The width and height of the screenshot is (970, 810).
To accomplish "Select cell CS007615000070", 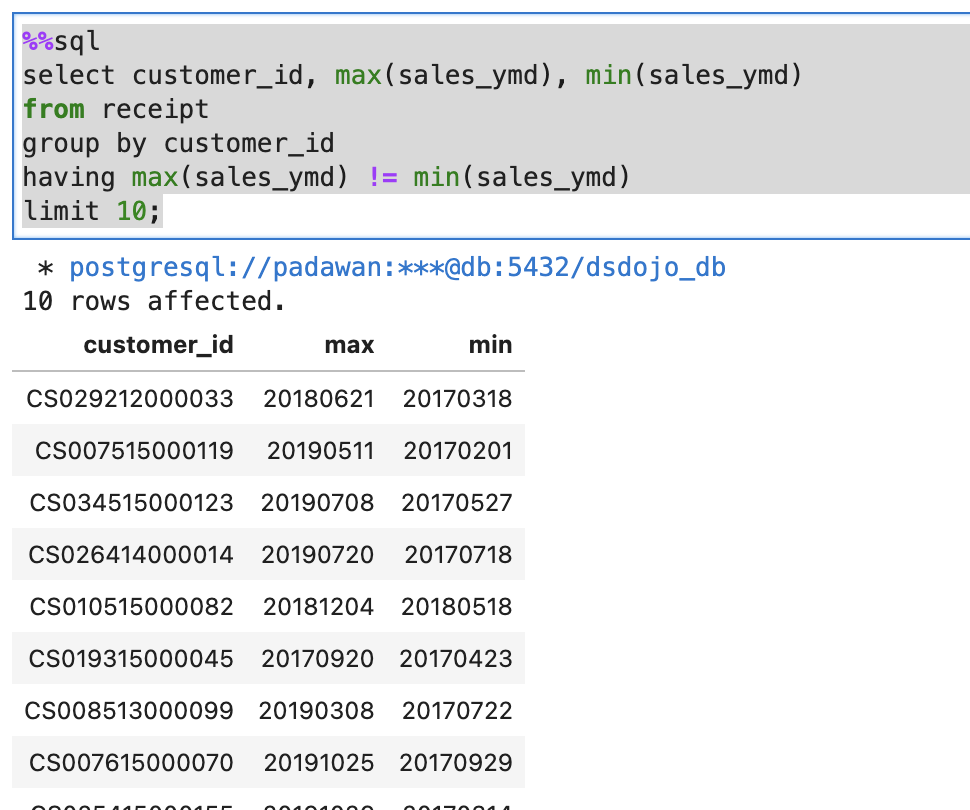I will point(131,762).
